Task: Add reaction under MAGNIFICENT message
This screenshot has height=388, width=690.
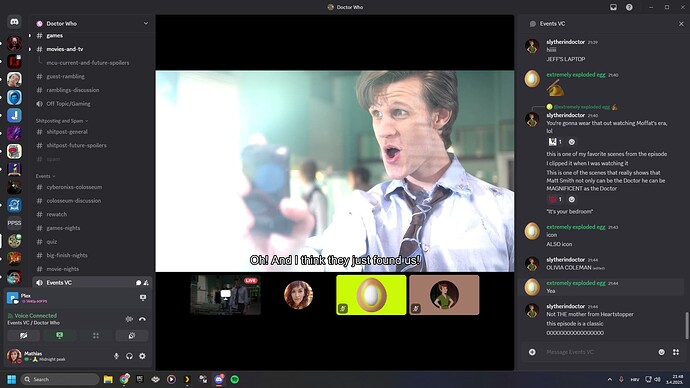Action: pos(572,200)
